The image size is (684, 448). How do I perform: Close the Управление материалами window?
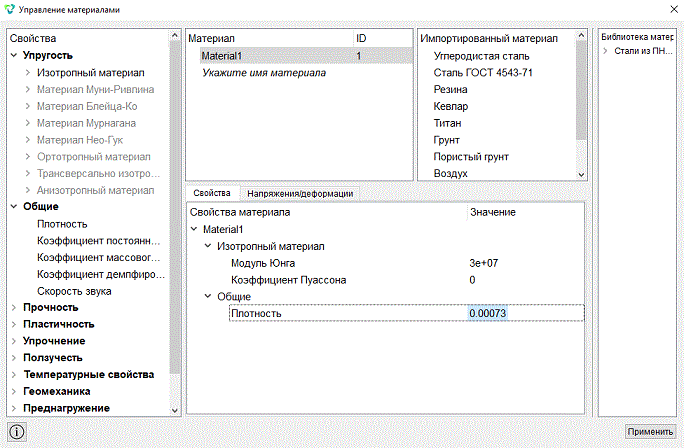674,9
